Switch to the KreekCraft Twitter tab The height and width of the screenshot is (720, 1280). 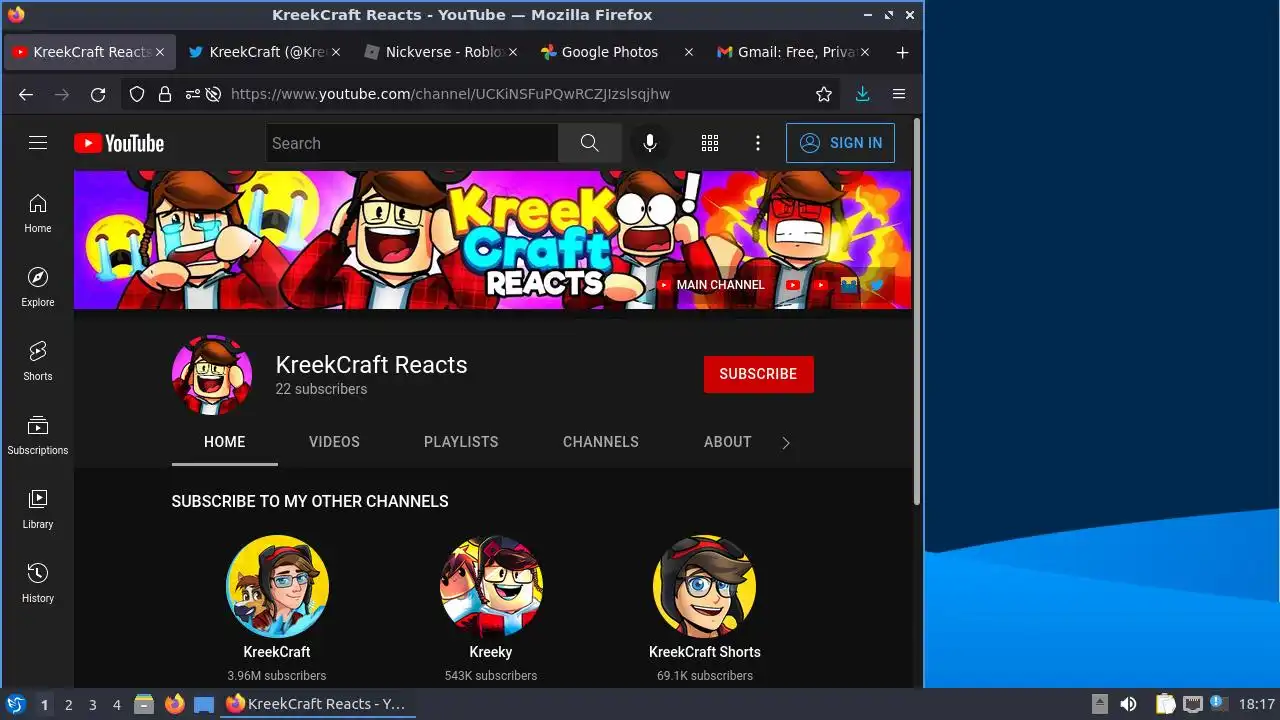(x=264, y=52)
